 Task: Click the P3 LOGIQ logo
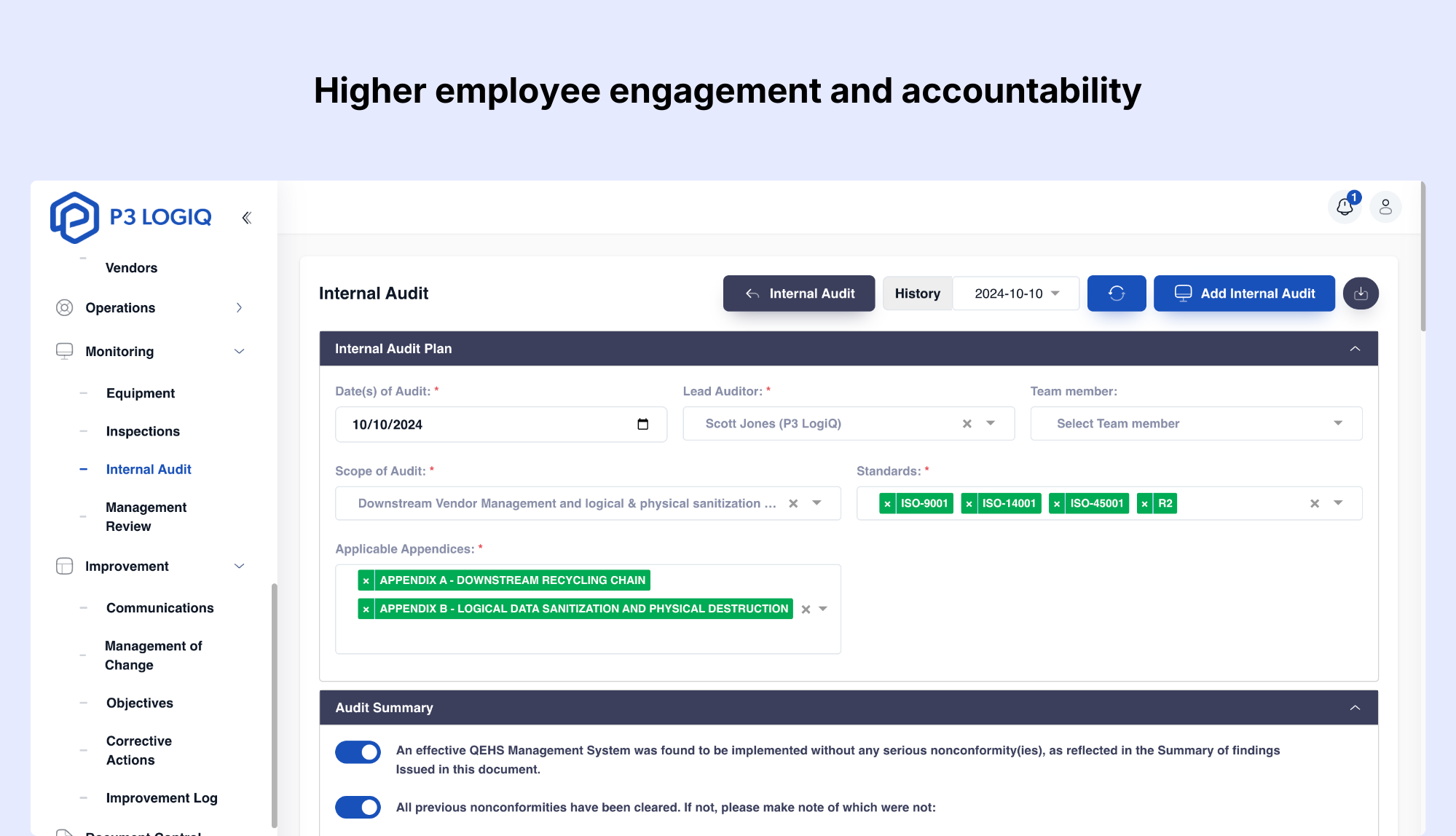(x=130, y=217)
